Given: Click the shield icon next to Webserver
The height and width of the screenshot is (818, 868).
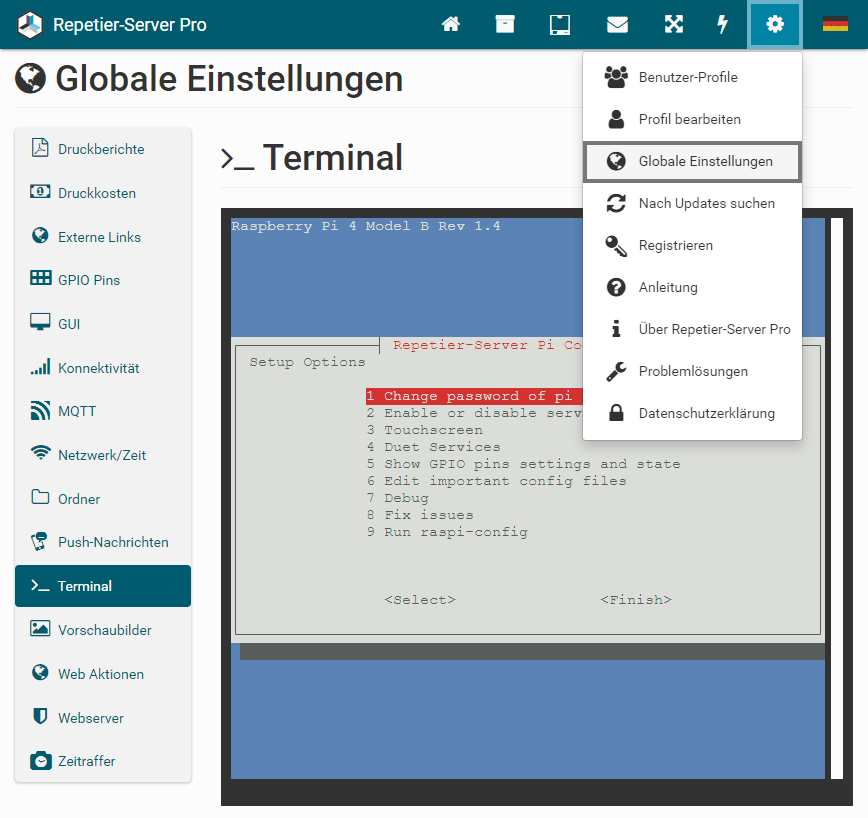Looking at the screenshot, I should point(40,716).
